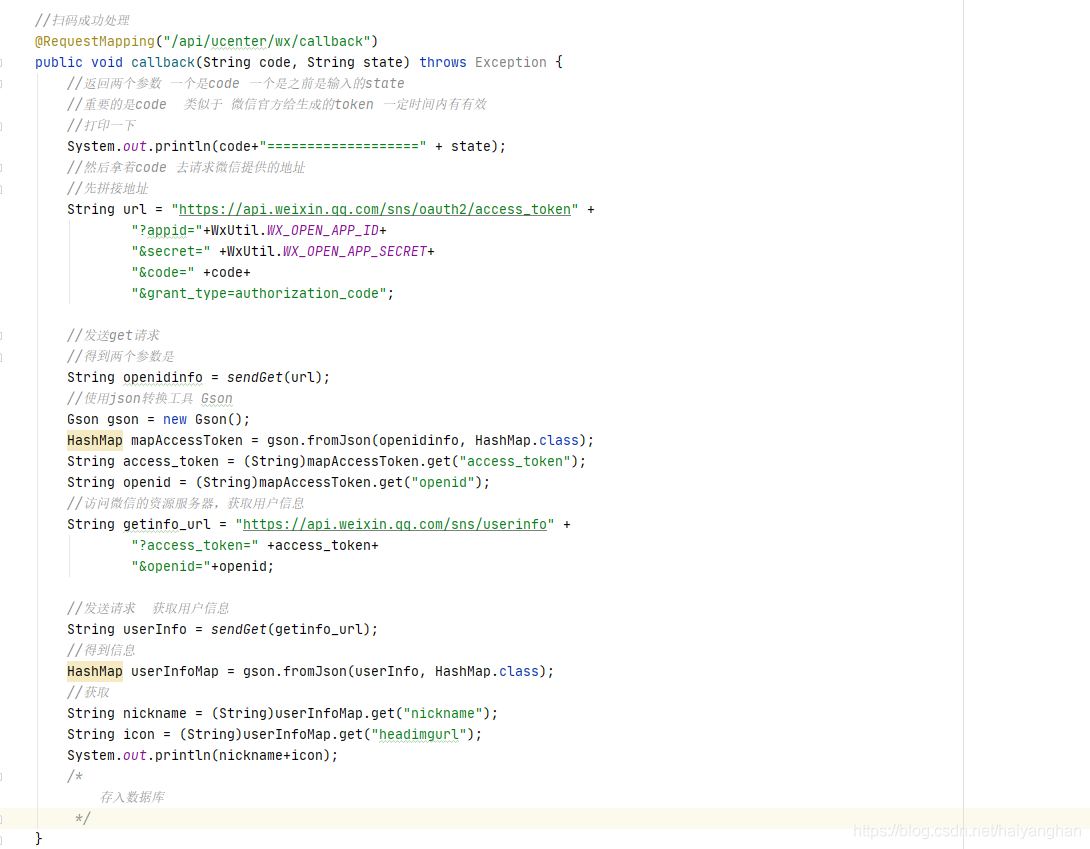
Task: Click the "?access_token=" string literal
Action: (195, 545)
